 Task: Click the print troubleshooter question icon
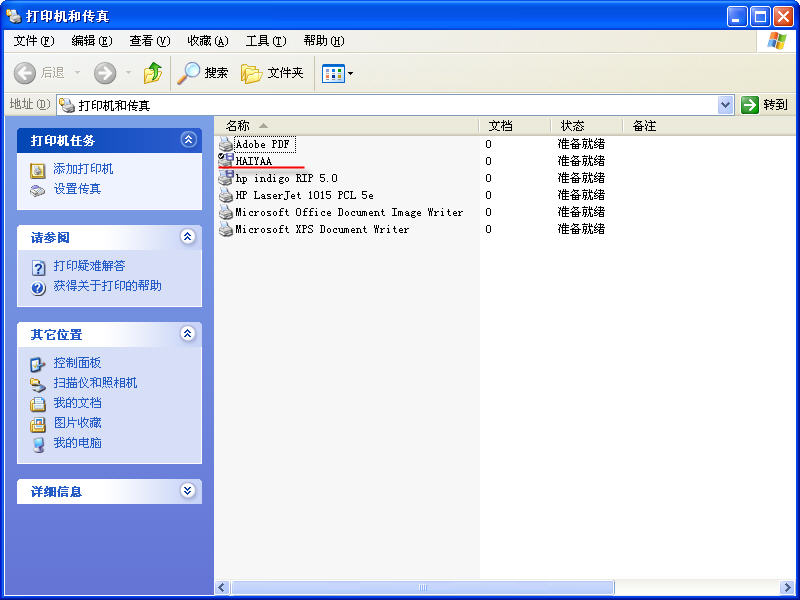point(38,267)
